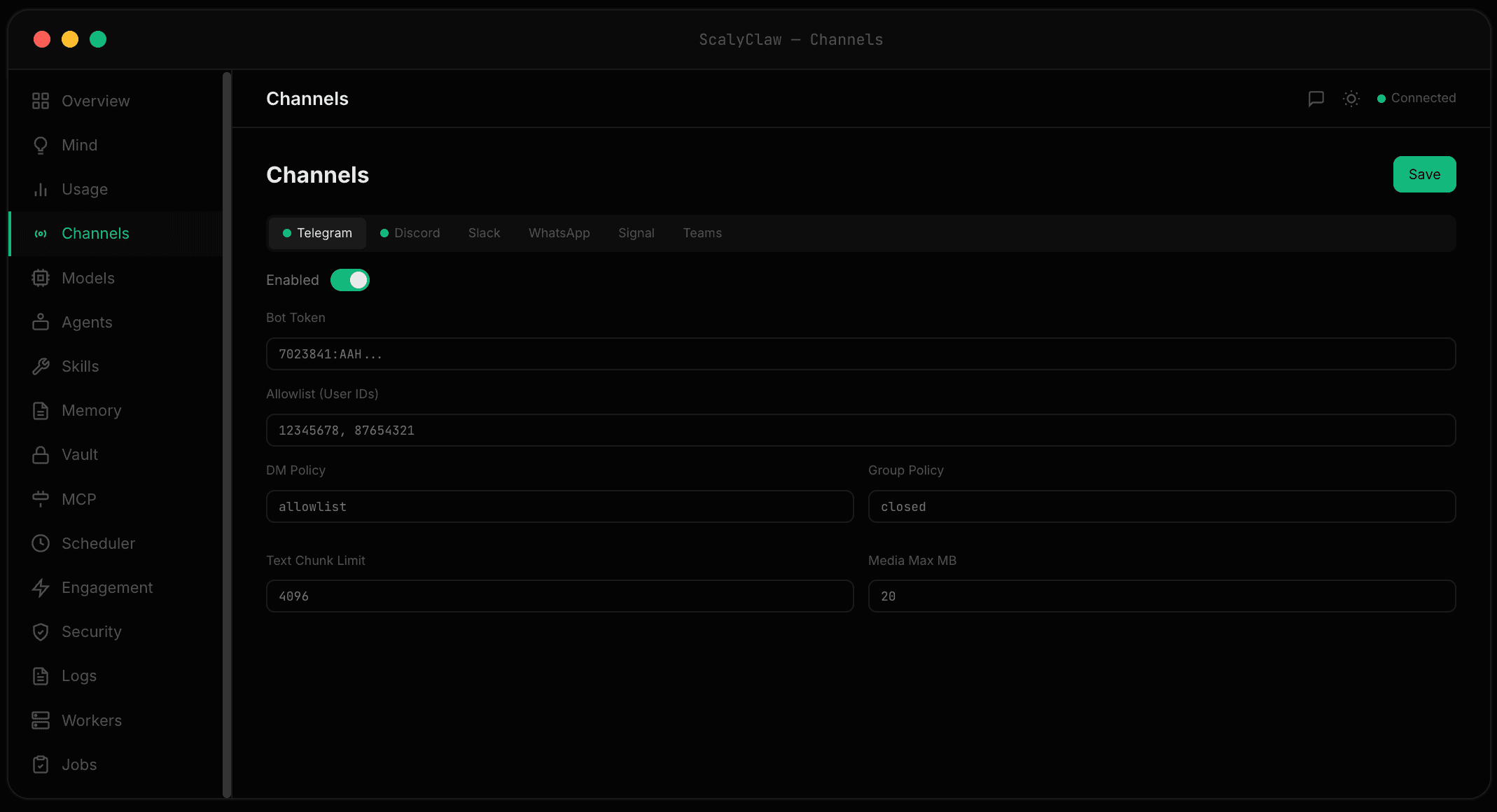Disable the Telegram Enabled toggle
1497x812 pixels.
pos(350,279)
